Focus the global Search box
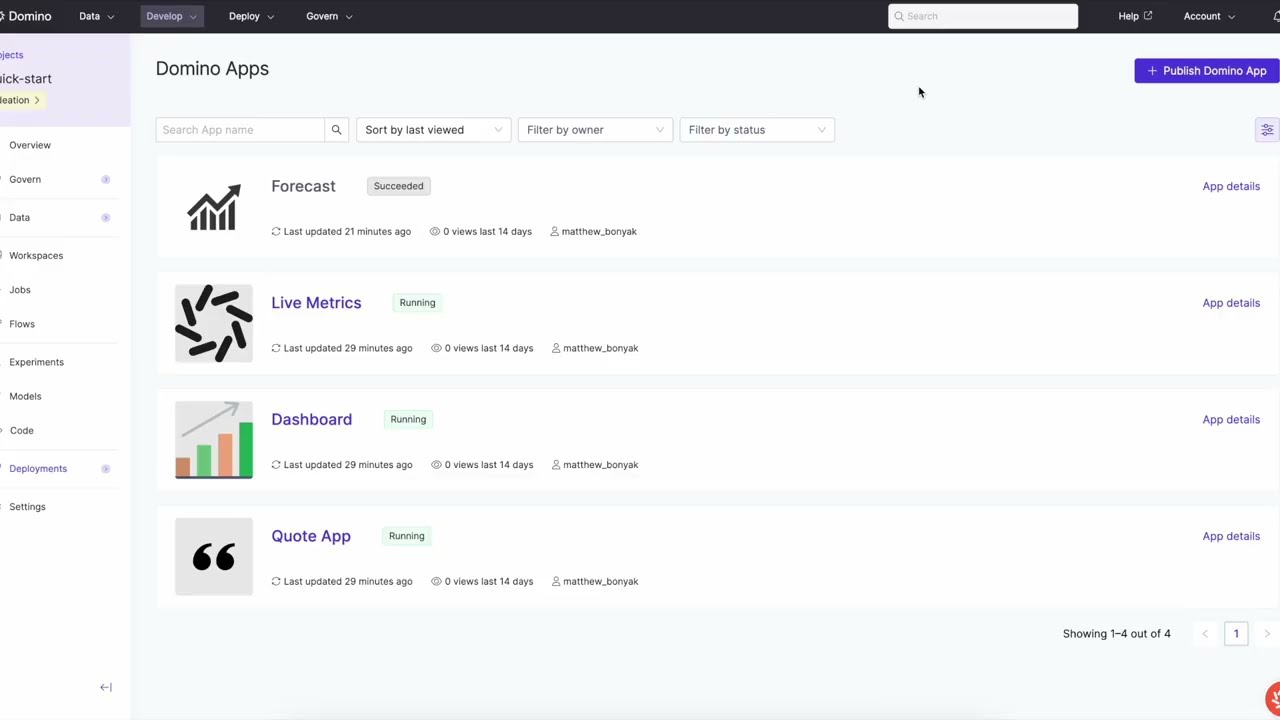The image size is (1280, 720). tap(983, 16)
